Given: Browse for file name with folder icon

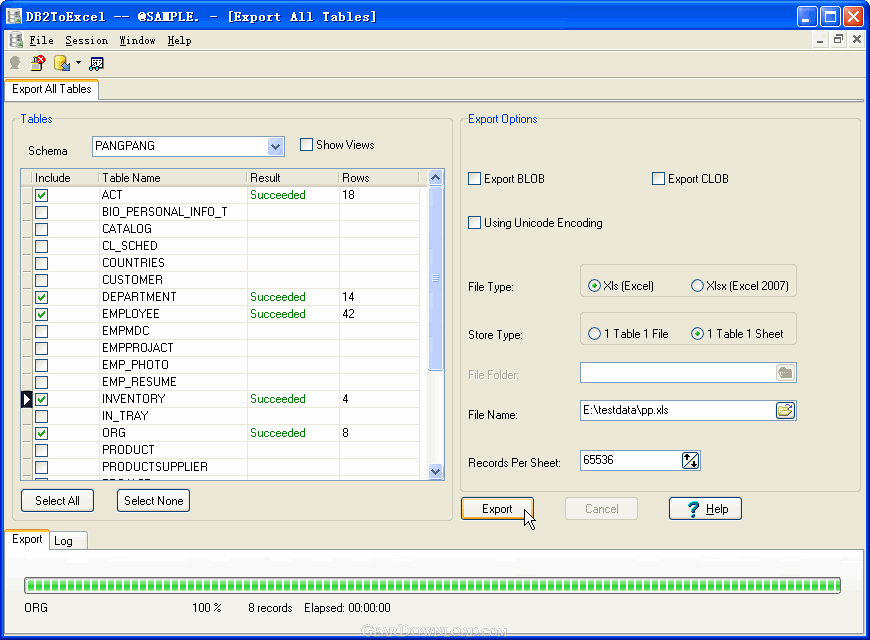Looking at the screenshot, I should coord(785,411).
